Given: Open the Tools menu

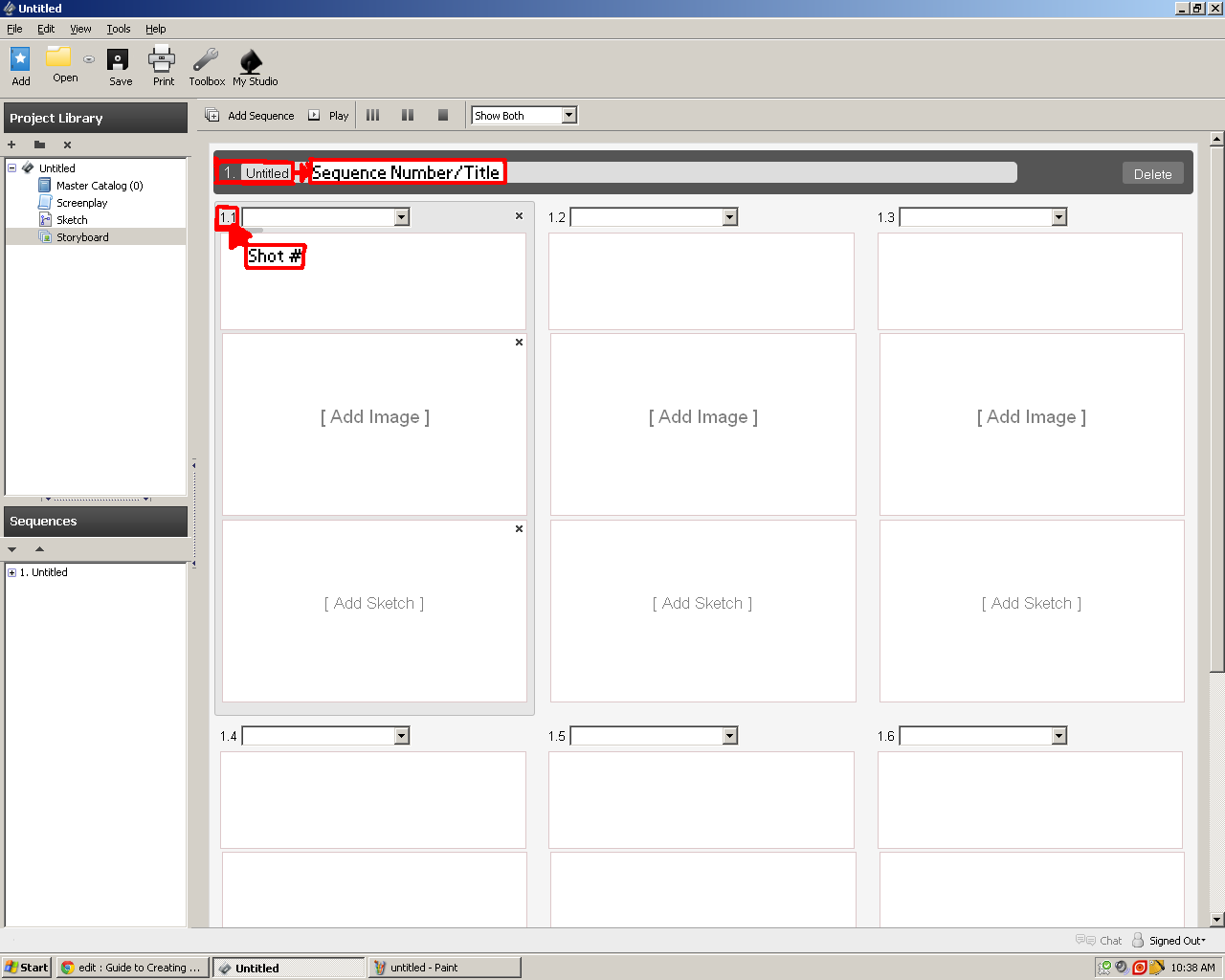Looking at the screenshot, I should [x=118, y=29].
